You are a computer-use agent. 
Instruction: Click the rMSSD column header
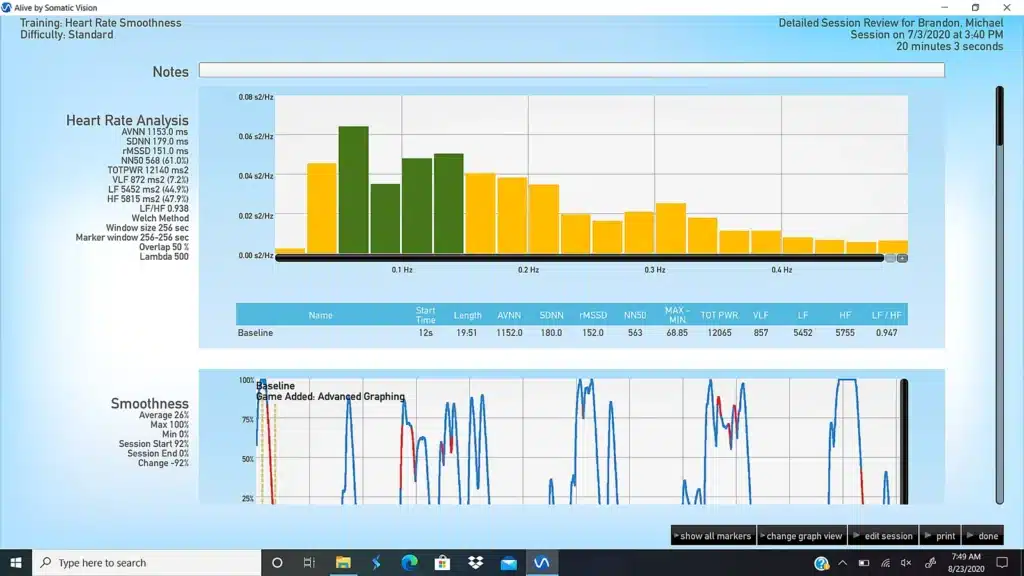(x=593, y=315)
